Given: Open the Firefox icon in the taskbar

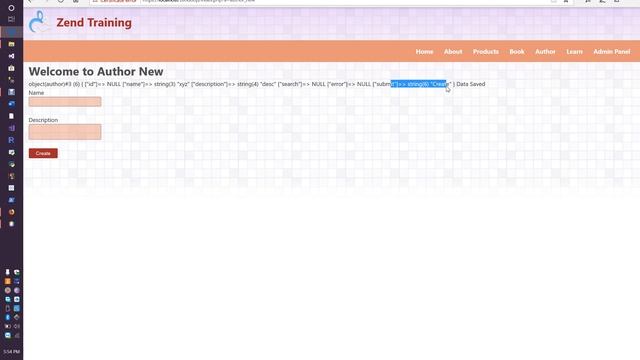Looking at the screenshot, I should pyautogui.click(x=11, y=212).
